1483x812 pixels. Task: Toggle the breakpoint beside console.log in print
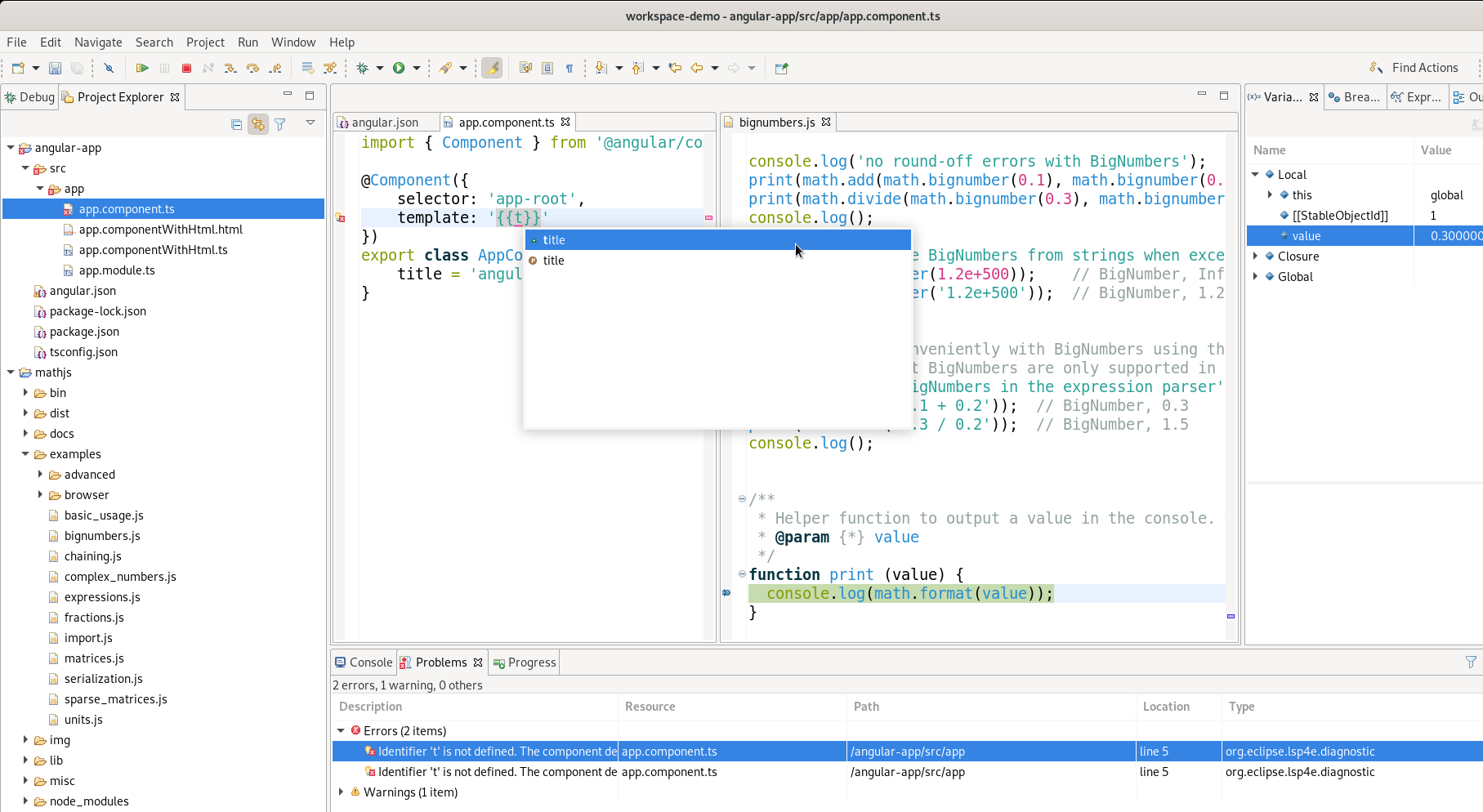click(x=728, y=593)
